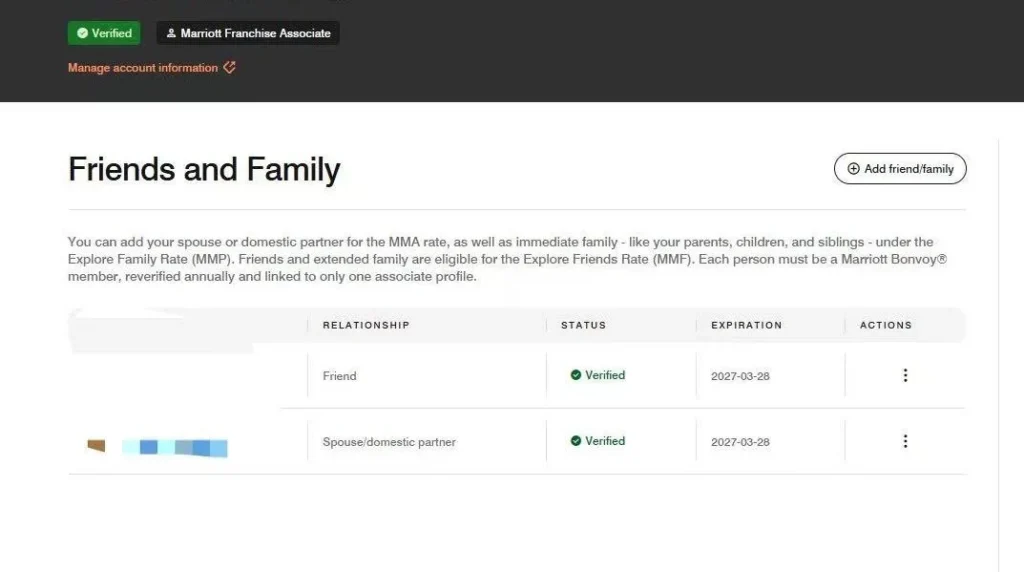The image size is (1024, 572).
Task: Click Verified status in the Friend row
Action: coord(598,375)
